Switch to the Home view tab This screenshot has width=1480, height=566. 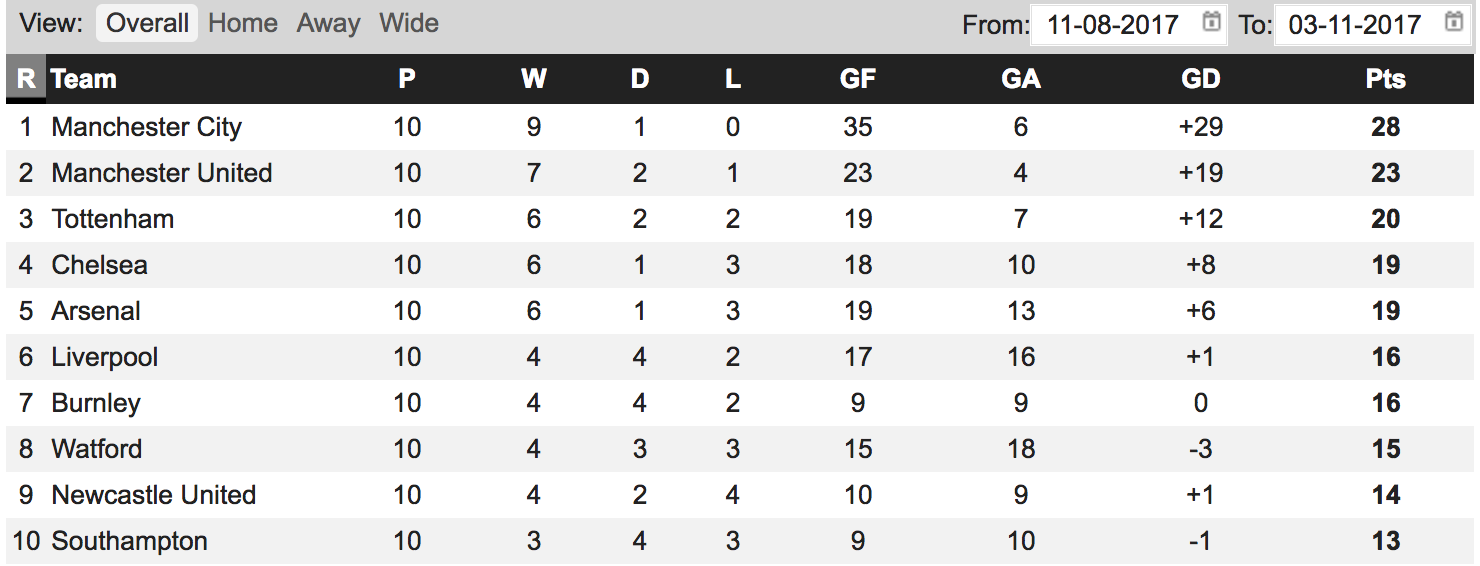[x=243, y=23]
